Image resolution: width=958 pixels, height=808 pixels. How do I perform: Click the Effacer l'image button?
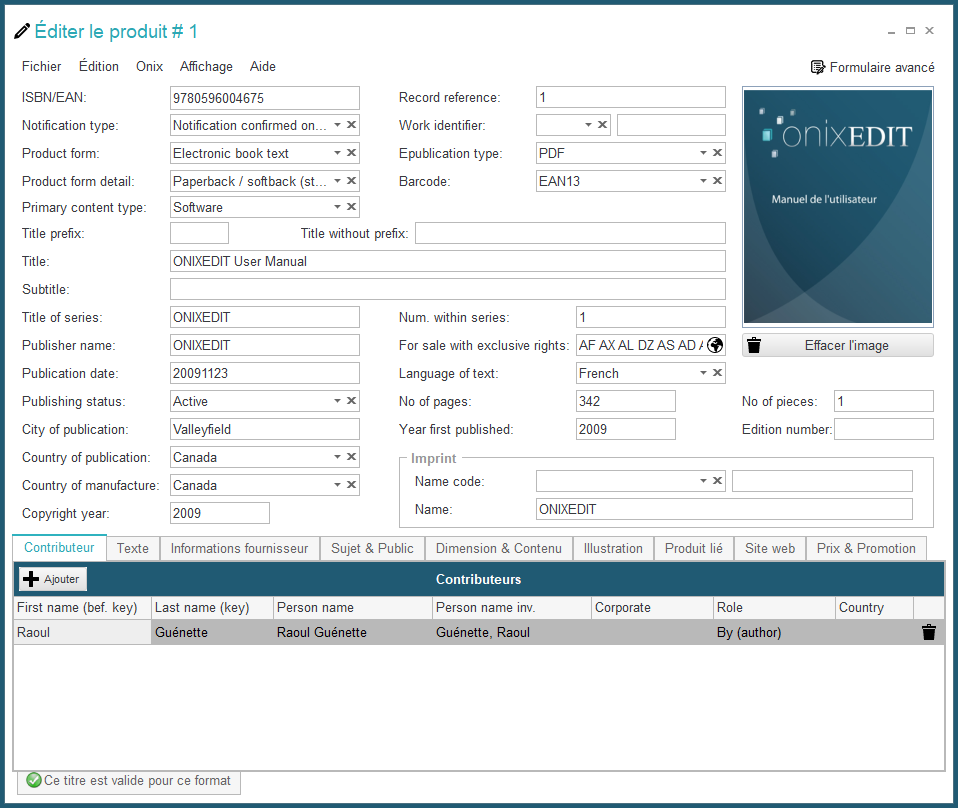click(x=837, y=345)
